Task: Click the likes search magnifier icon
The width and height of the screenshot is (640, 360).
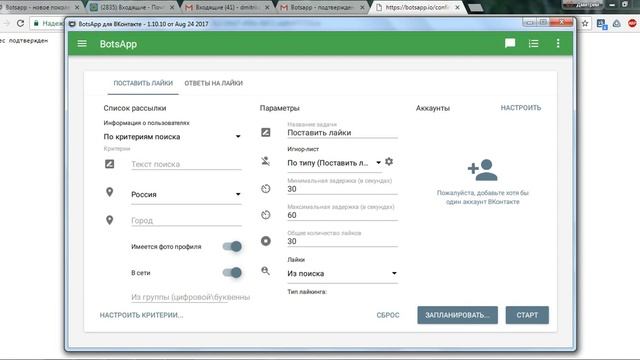Action: tap(266, 271)
